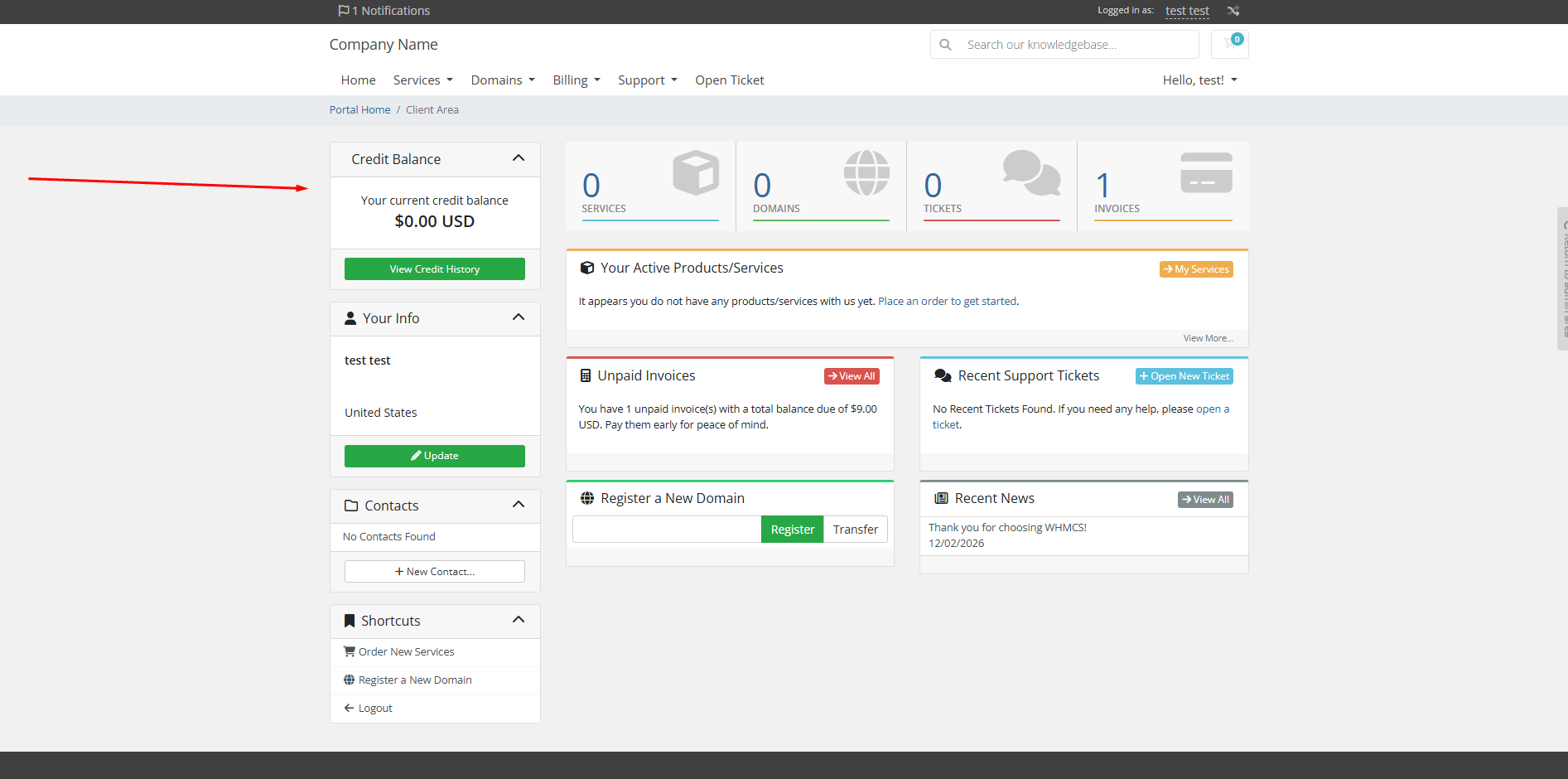This screenshot has height=779, width=1568.
Task: Collapse the Credit Balance panel
Action: click(x=518, y=158)
